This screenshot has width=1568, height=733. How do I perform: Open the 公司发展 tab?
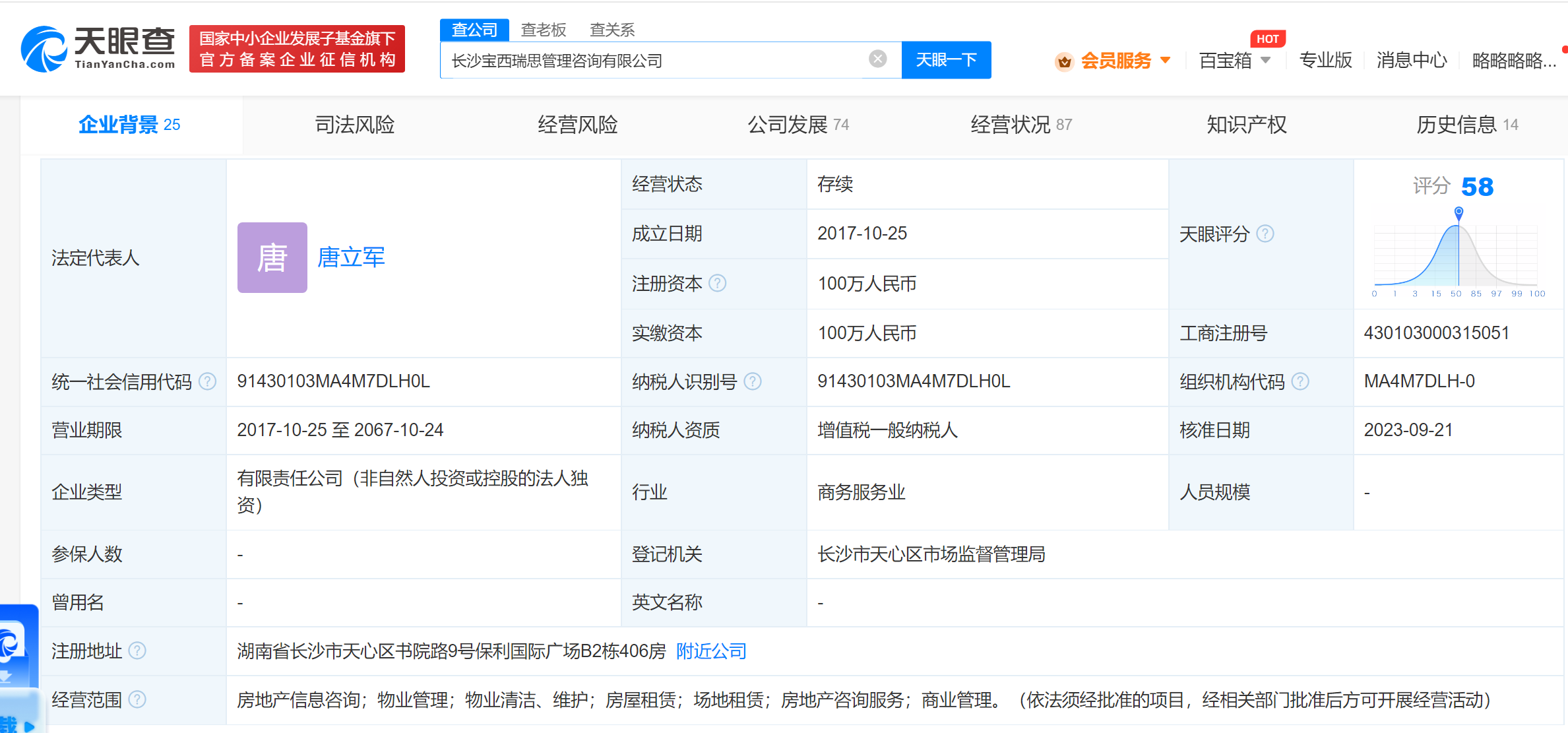798,125
